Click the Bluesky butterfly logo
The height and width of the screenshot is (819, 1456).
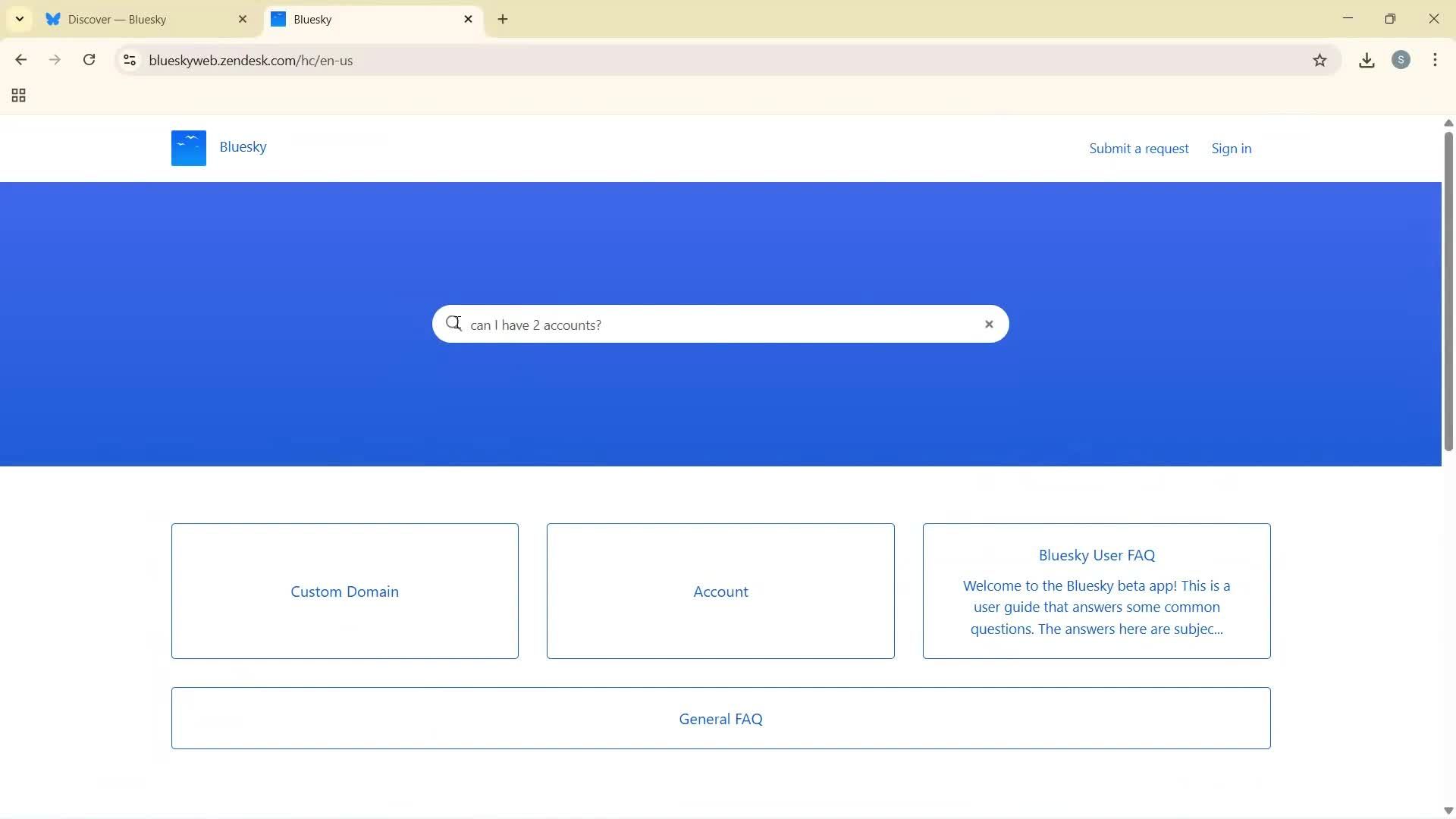pos(187,148)
